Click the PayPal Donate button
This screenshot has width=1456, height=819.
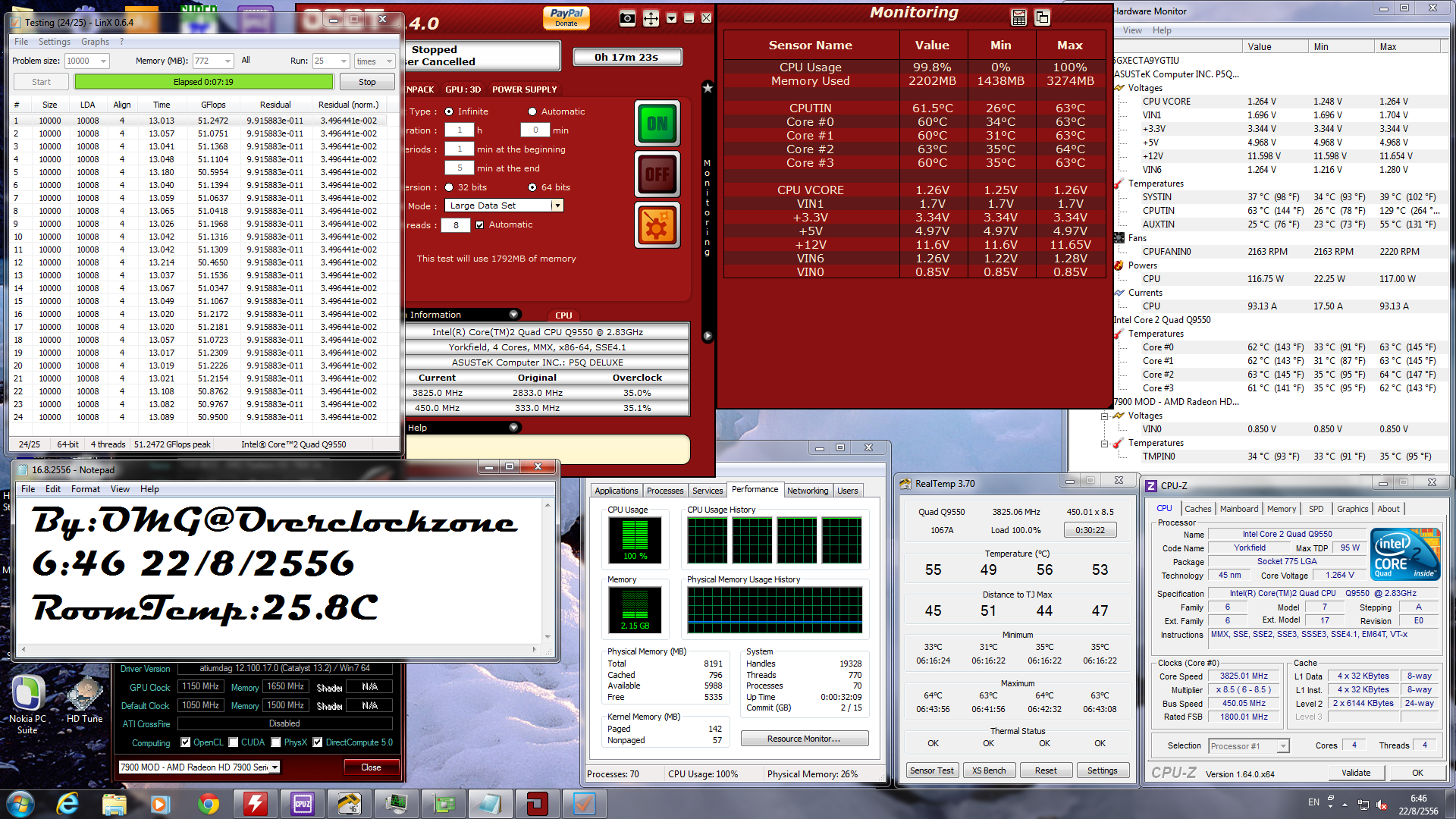click(566, 17)
